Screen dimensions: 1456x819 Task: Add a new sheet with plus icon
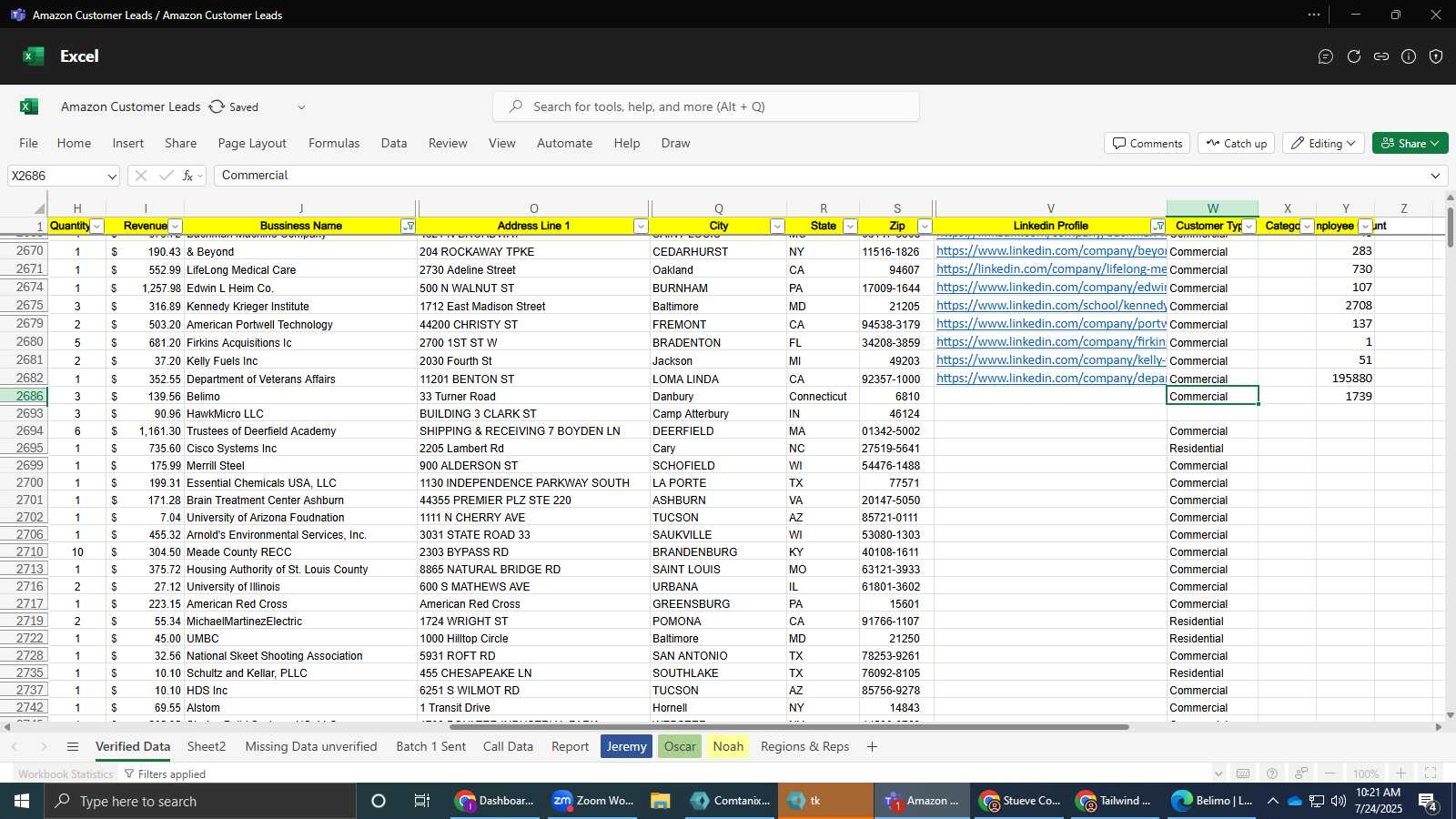pyautogui.click(x=872, y=746)
